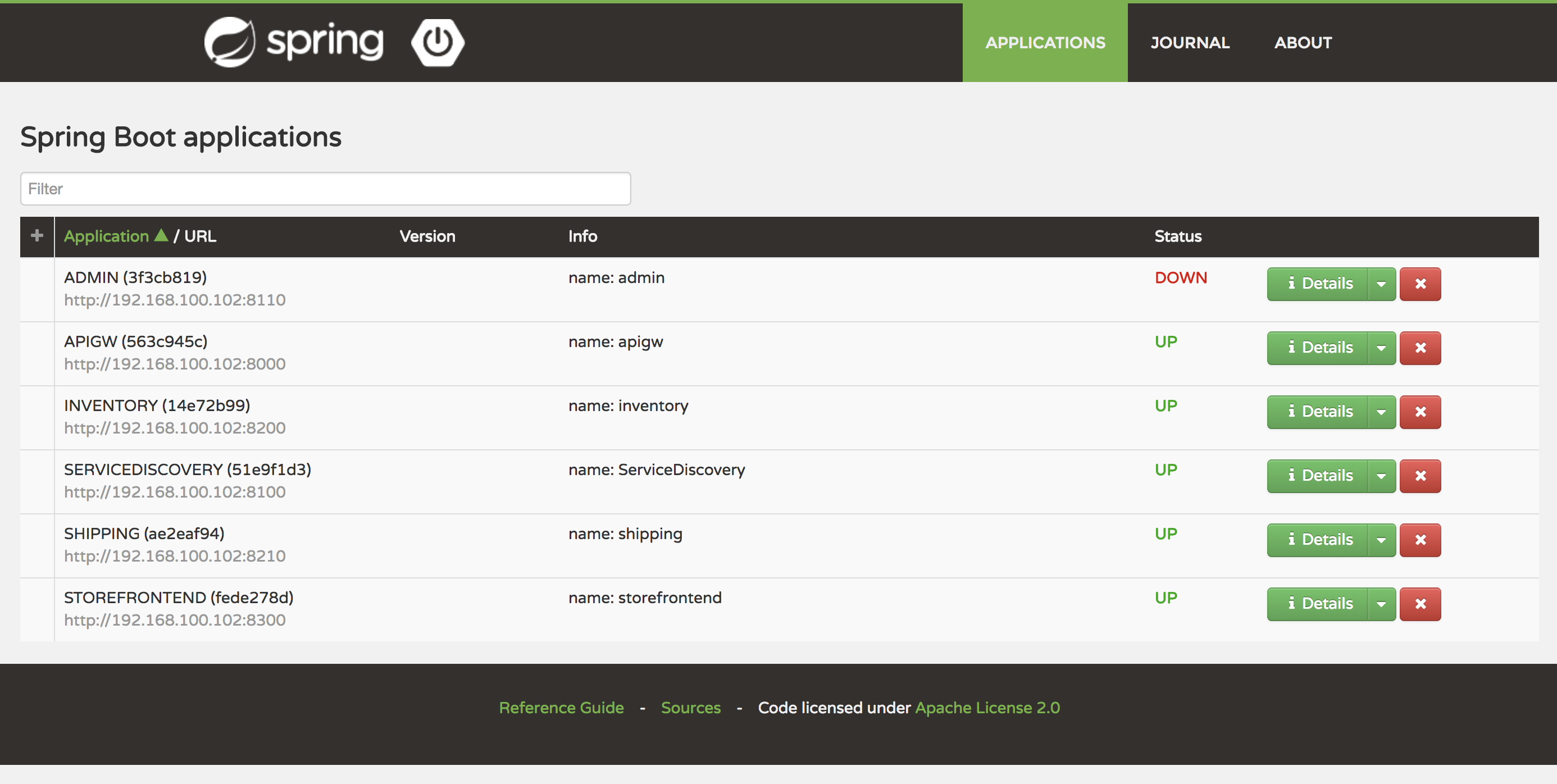1557x784 pixels.
Task: Remove the ADMIN application with red X
Action: 1420,284
